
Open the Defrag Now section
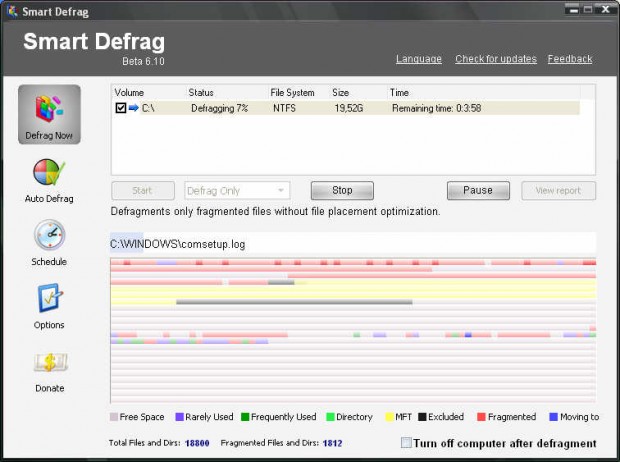click(49, 114)
